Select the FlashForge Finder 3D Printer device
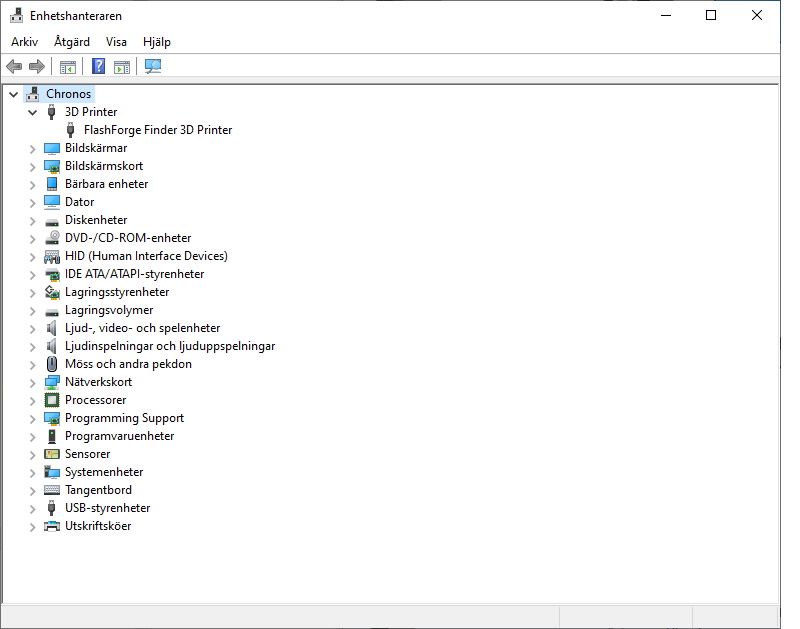The height and width of the screenshot is (629, 800). (x=158, y=130)
